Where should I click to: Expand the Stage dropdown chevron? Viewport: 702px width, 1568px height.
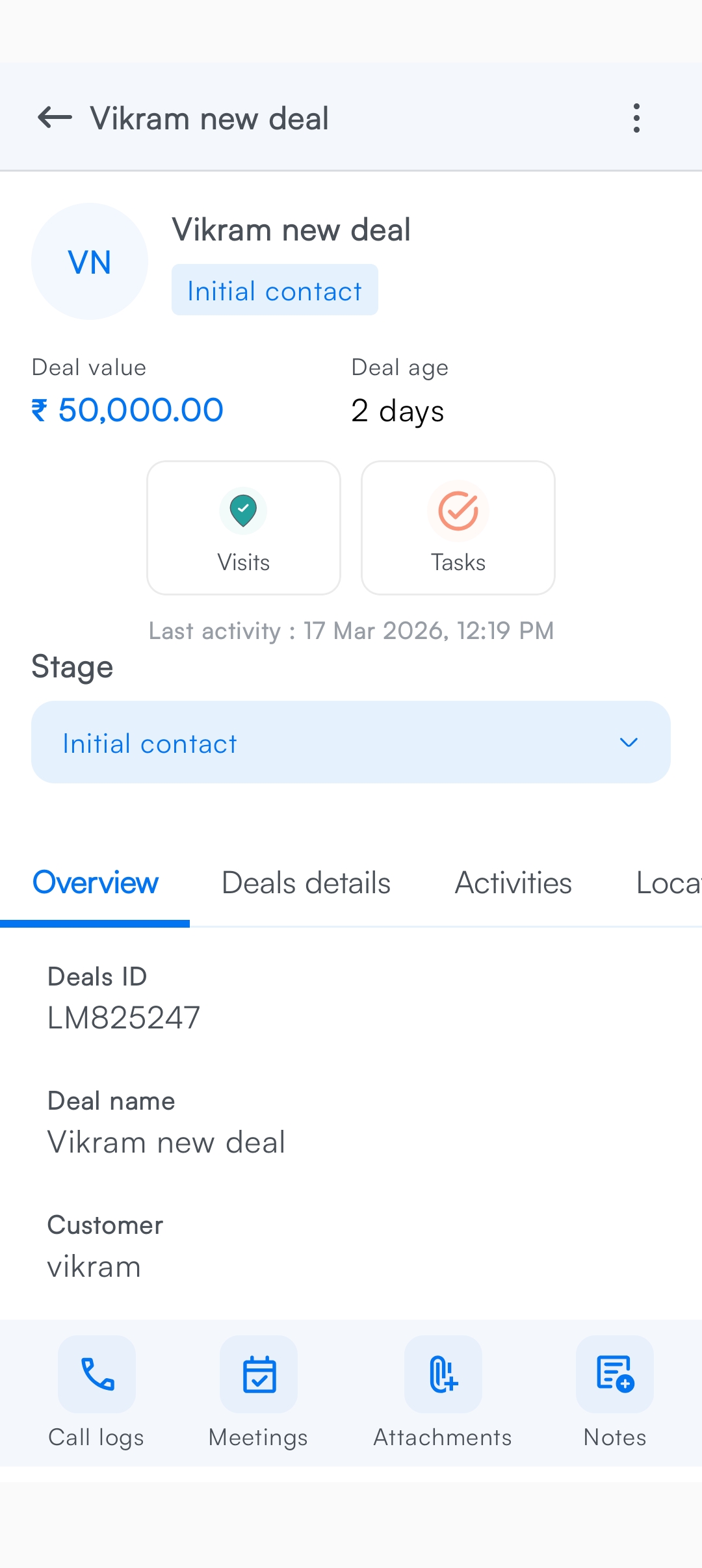pos(629,742)
